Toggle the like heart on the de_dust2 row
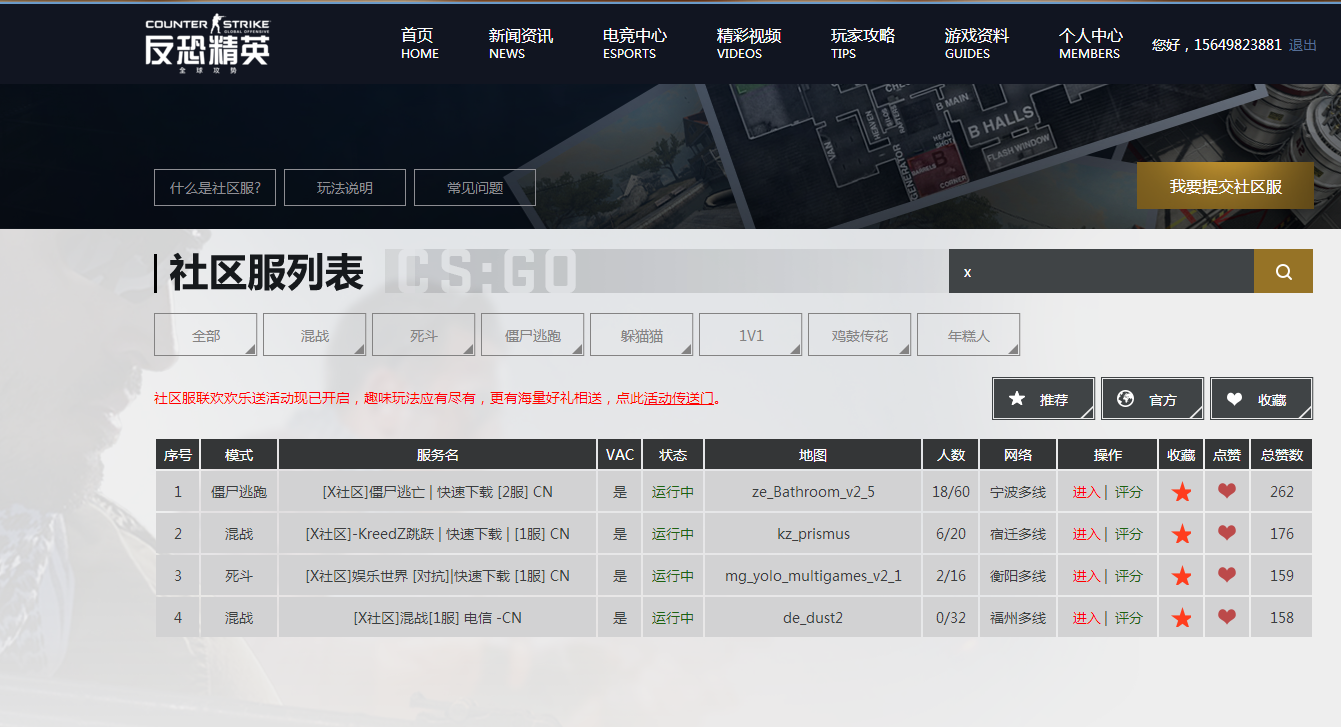Screen dimensions: 1341x727 (x=1226, y=617)
